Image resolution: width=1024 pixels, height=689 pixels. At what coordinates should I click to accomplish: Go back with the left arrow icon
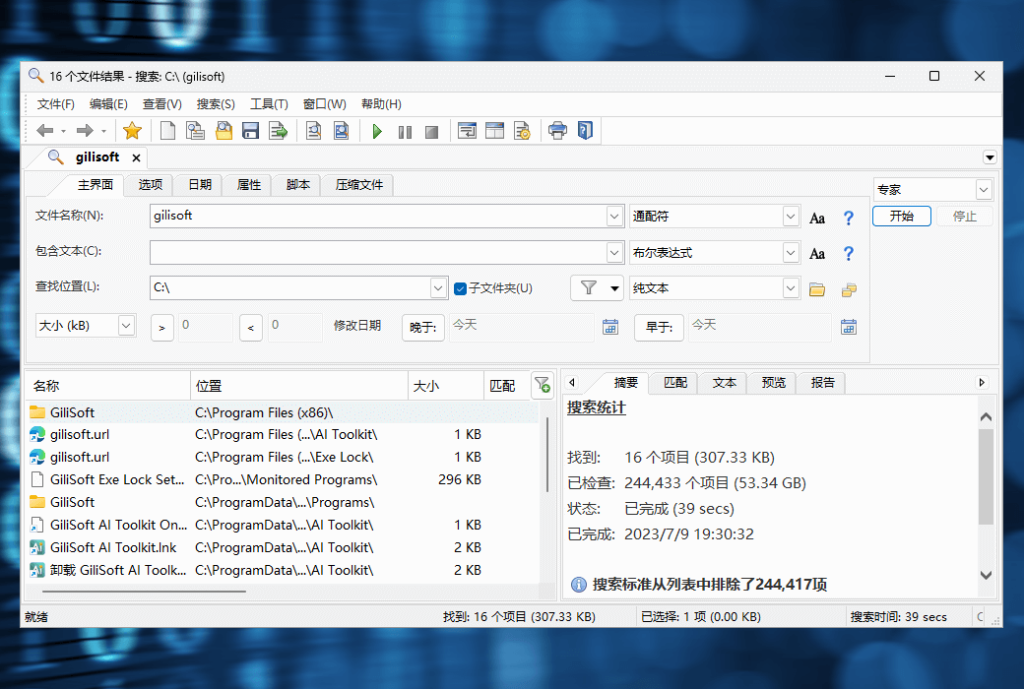tap(45, 131)
